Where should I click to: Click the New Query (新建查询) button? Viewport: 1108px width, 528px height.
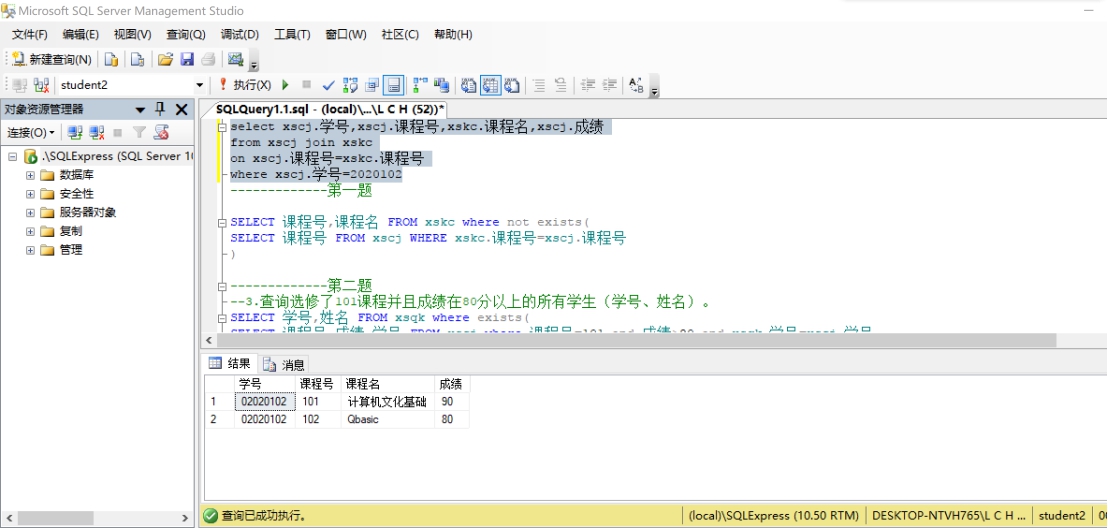click(x=52, y=60)
